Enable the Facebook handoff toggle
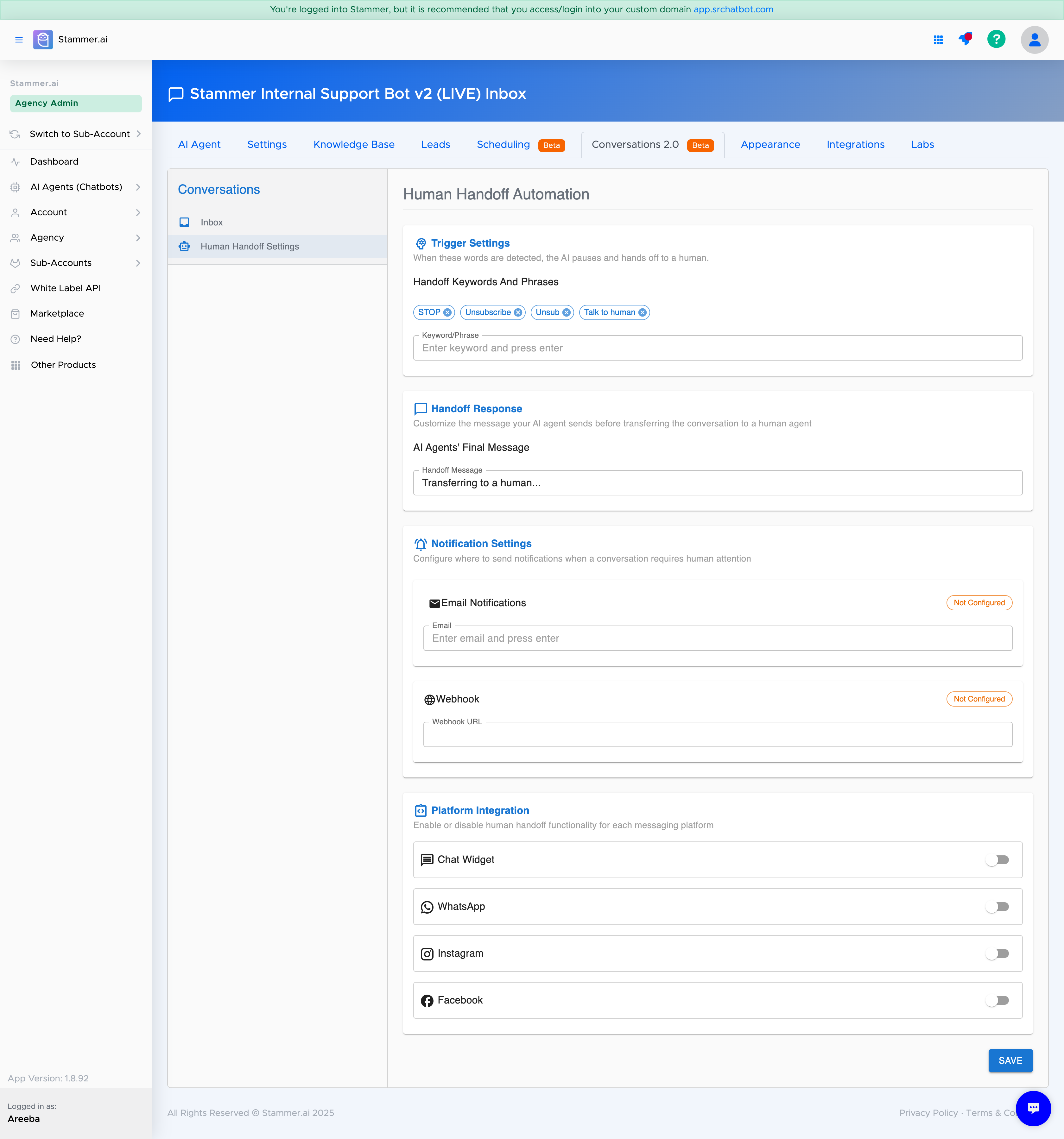The height and width of the screenshot is (1139, 1064). 997,1001
